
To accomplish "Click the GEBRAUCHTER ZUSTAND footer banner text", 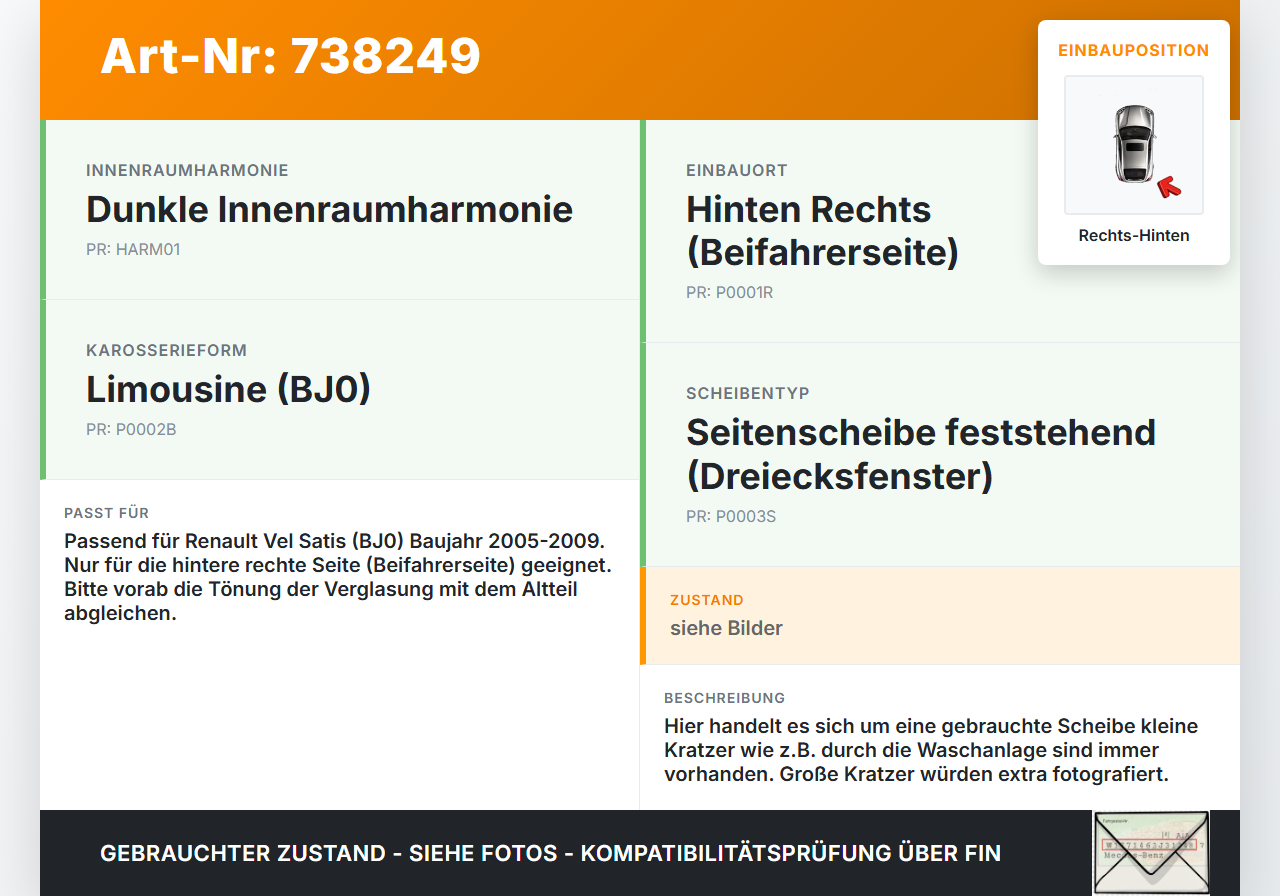I will coord(550,853).
